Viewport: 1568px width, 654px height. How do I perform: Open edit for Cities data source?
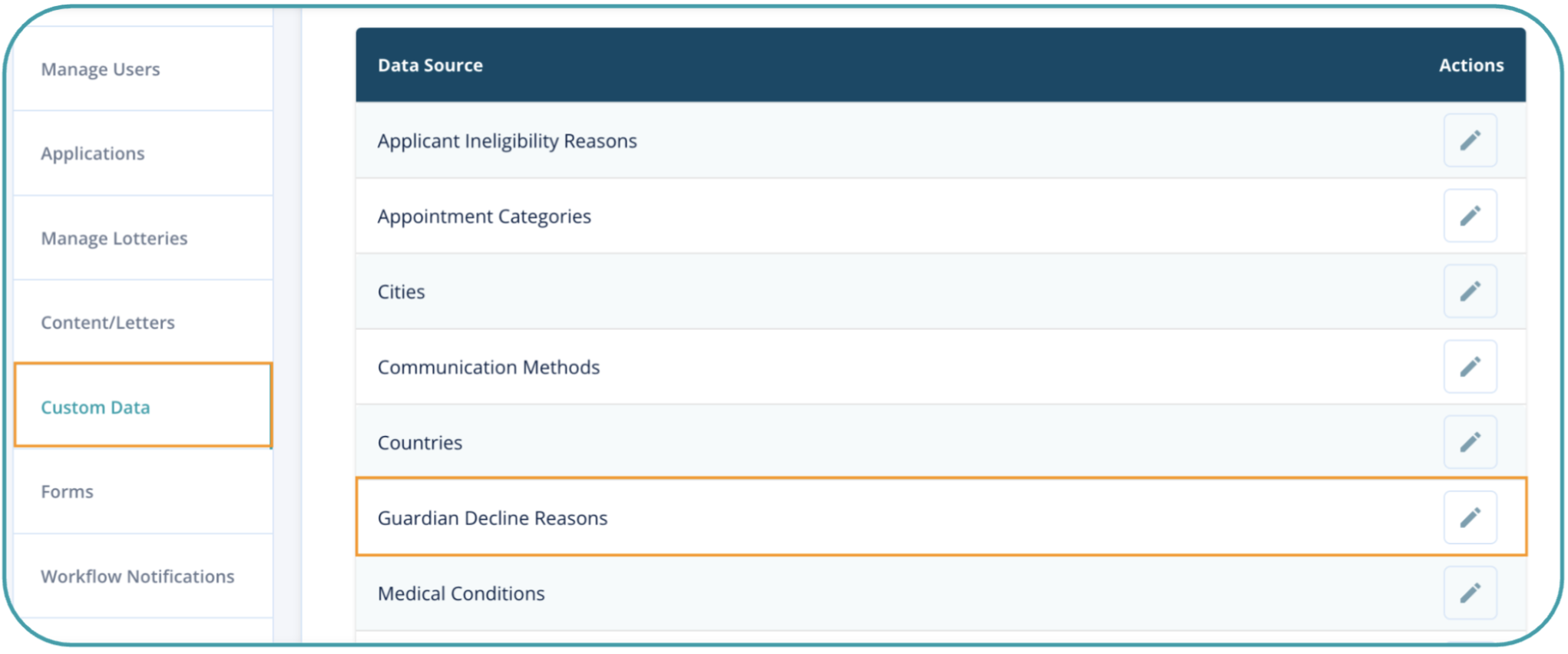1469,291
